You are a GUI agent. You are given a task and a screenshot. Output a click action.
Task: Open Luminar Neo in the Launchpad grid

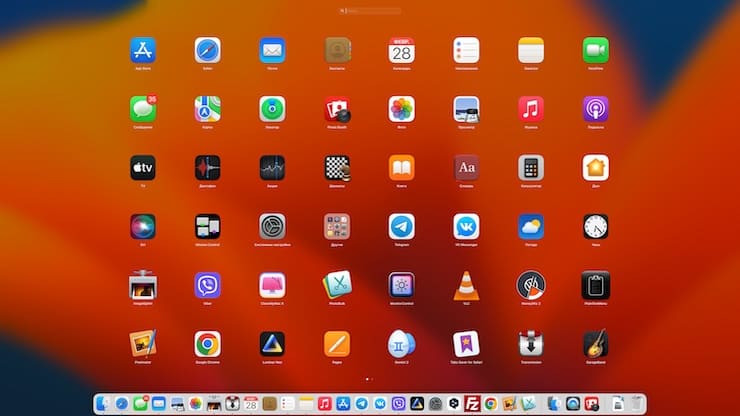click(x=272, y=344)
